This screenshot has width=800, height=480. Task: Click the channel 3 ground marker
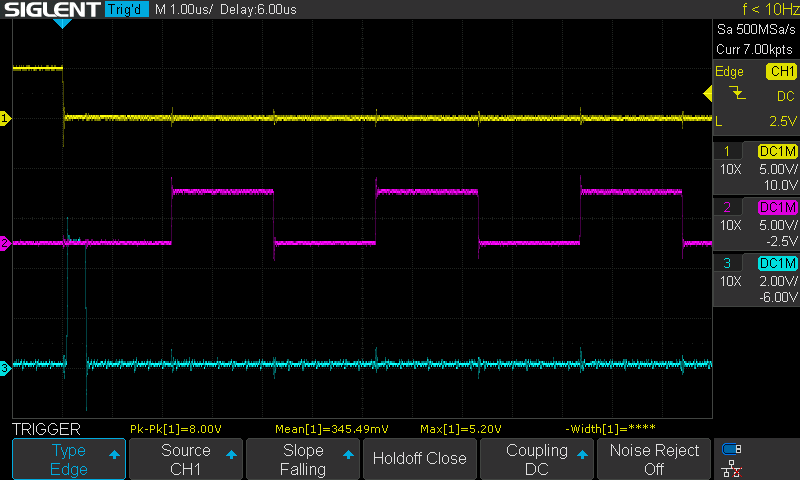(x=5, y=368)
